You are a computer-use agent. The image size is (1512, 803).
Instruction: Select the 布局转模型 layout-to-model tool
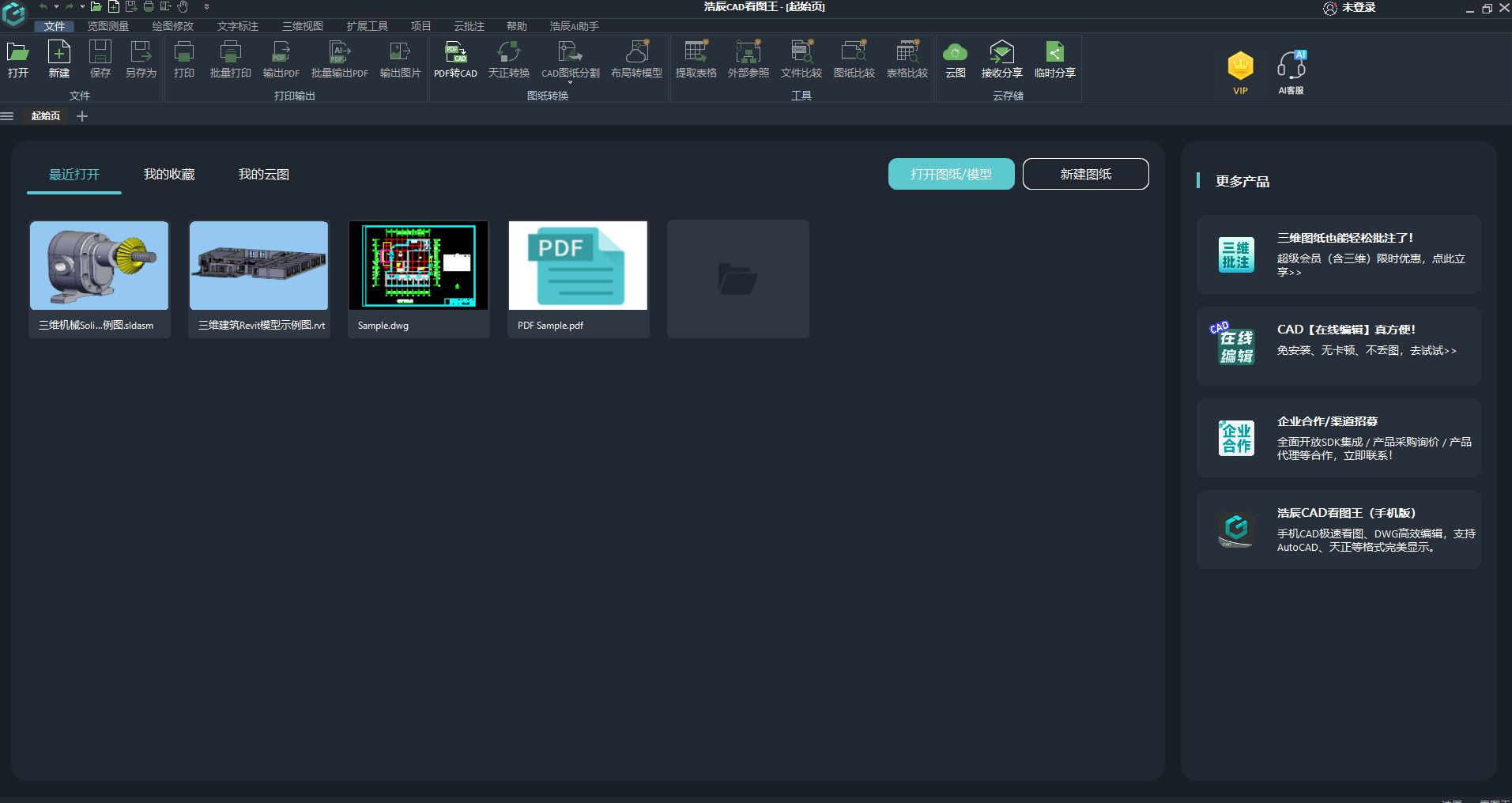click(636, 59)
